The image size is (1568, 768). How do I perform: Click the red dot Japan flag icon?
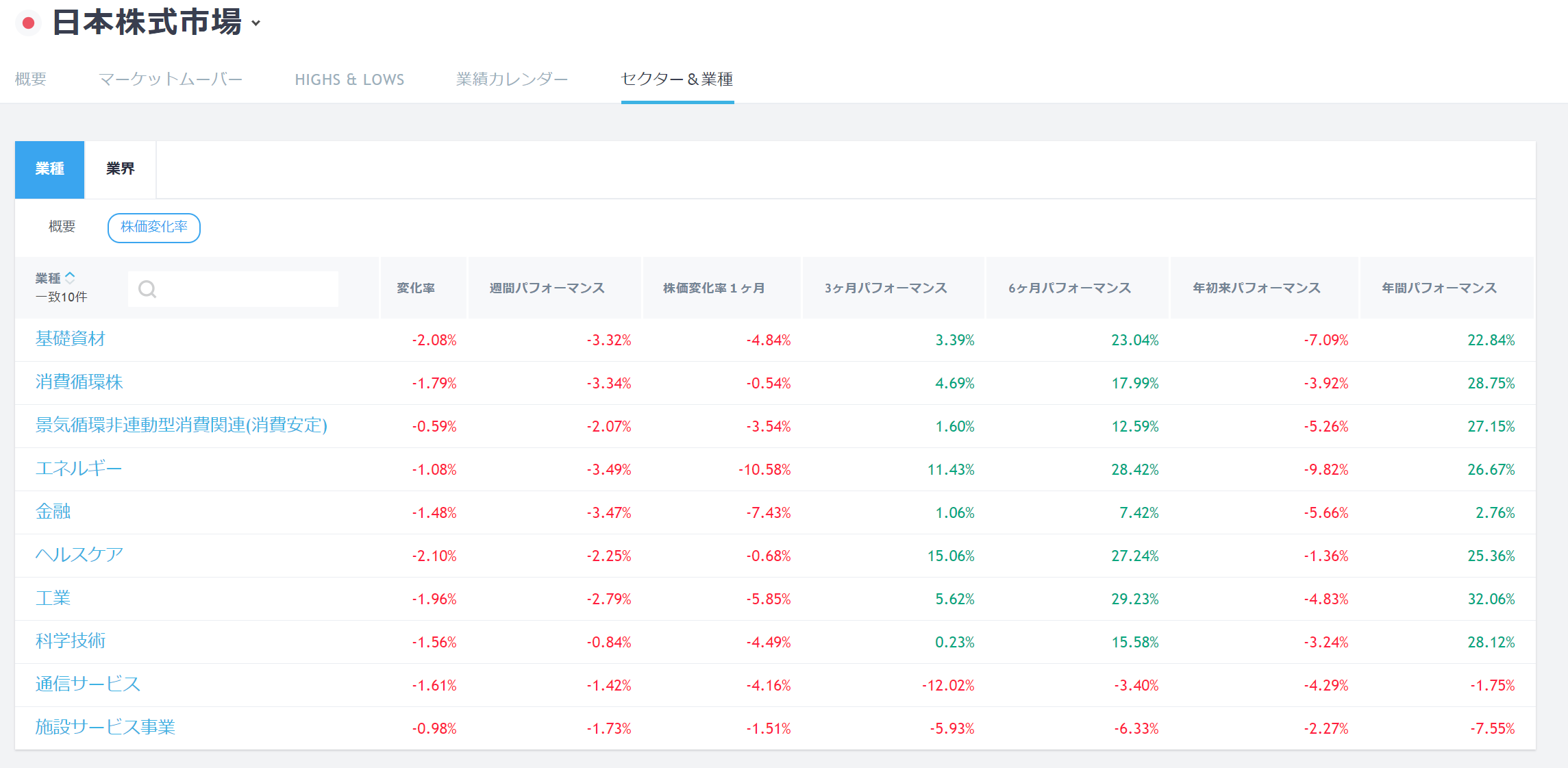click(x=28, y=23)
